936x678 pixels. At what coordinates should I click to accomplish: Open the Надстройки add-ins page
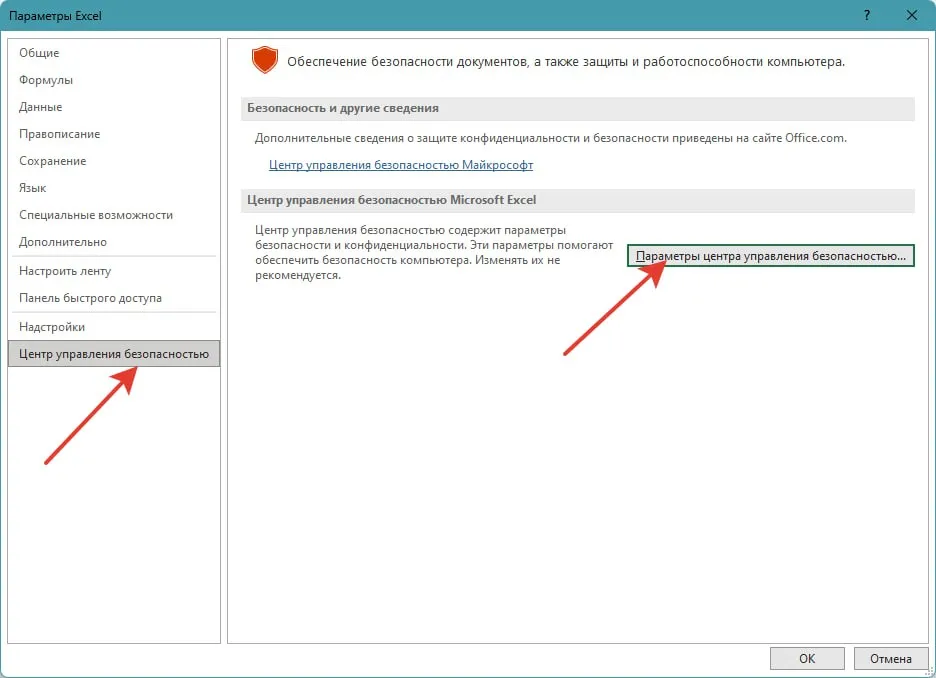[52, 327]
